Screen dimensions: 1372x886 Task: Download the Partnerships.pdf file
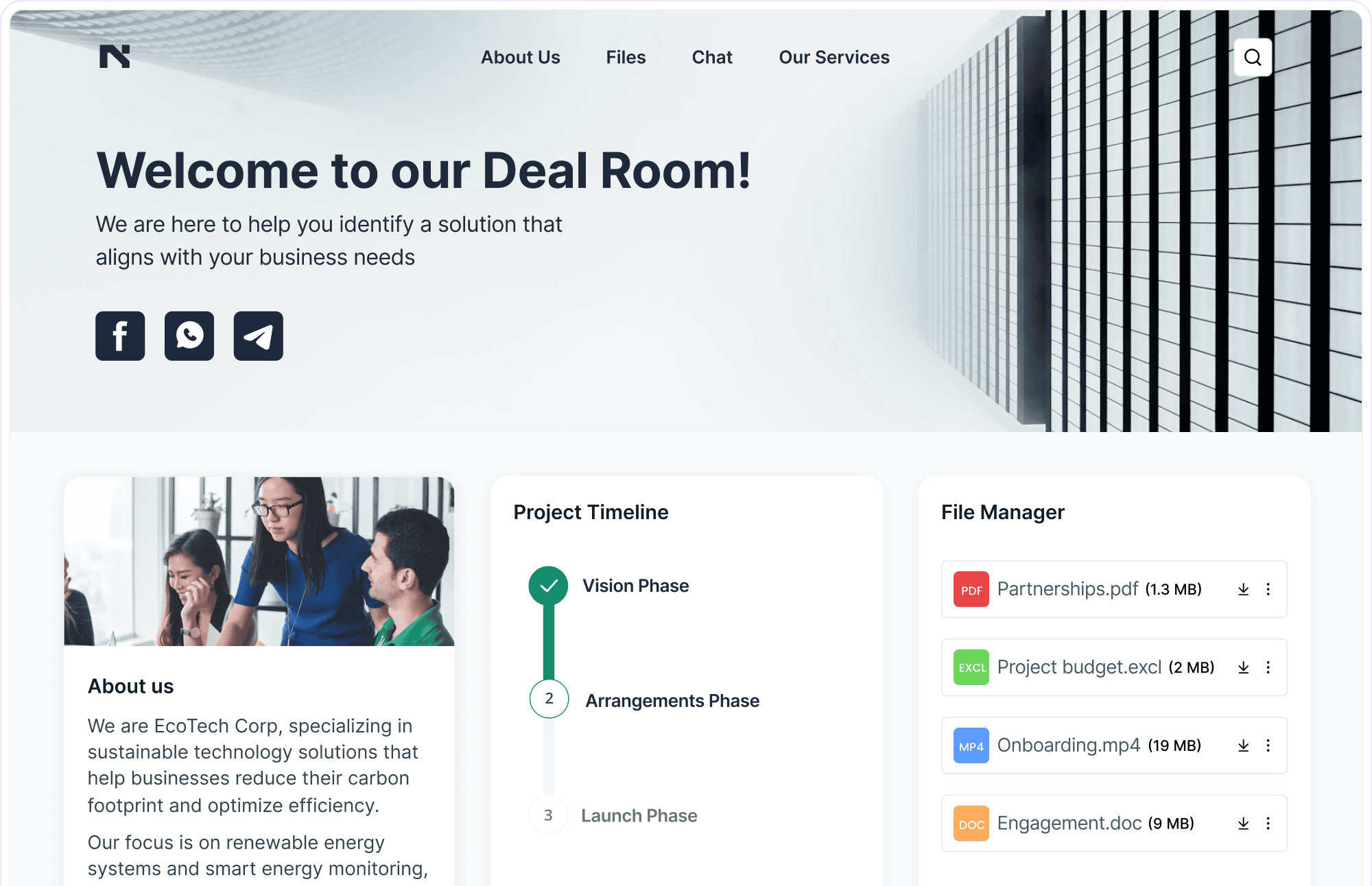tap(1243, 589)
